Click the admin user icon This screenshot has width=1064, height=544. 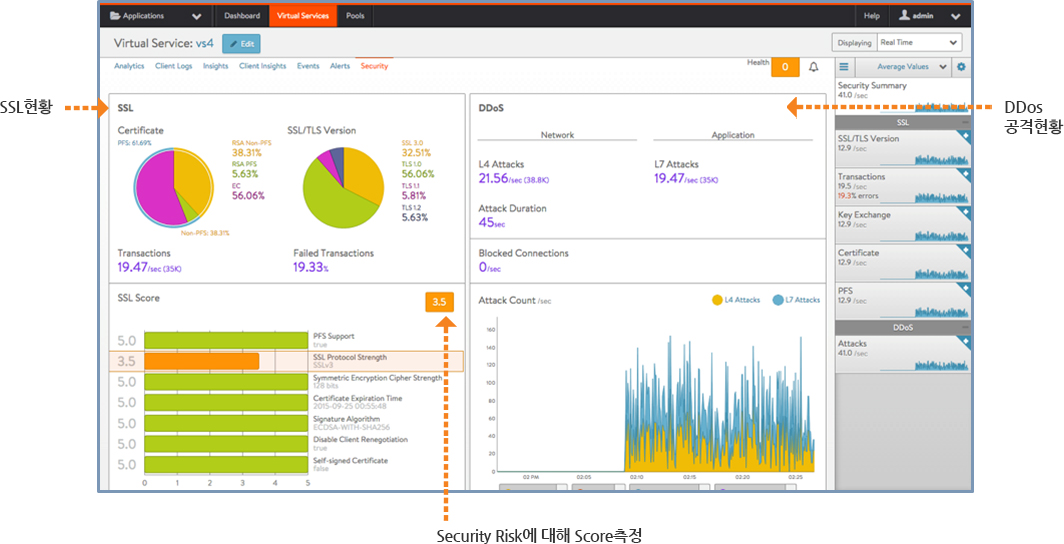pyautogui.click(x=904, y=15)
